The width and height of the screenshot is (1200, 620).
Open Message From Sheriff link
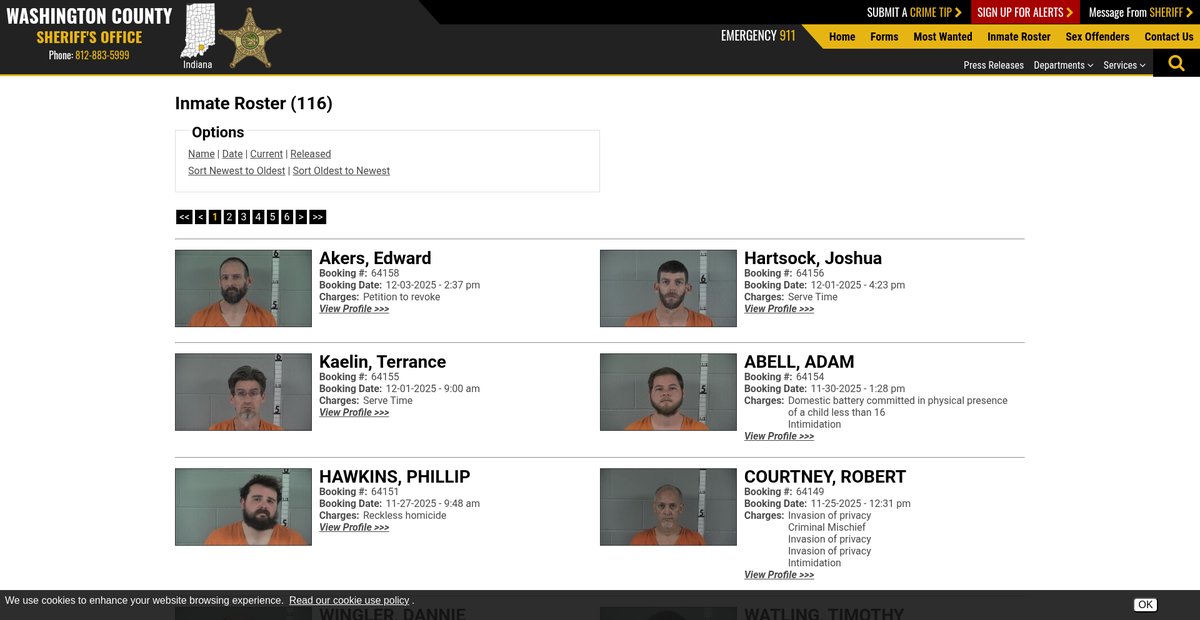[1141, 12]
